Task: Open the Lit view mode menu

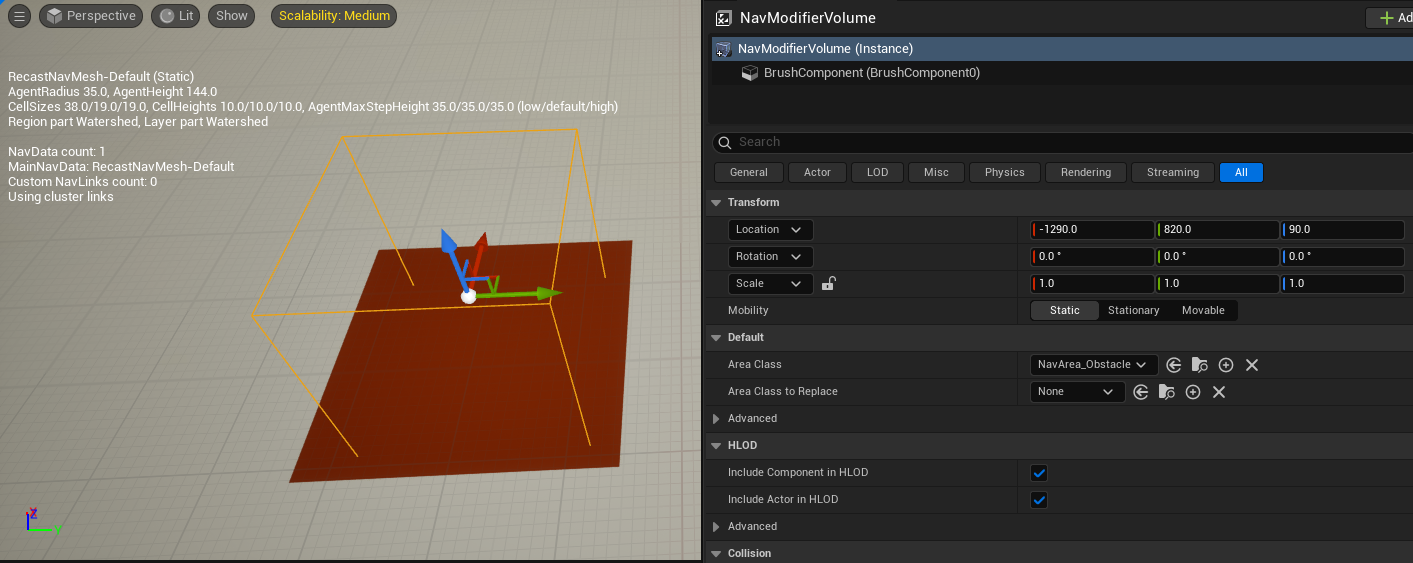Action: 176,16
